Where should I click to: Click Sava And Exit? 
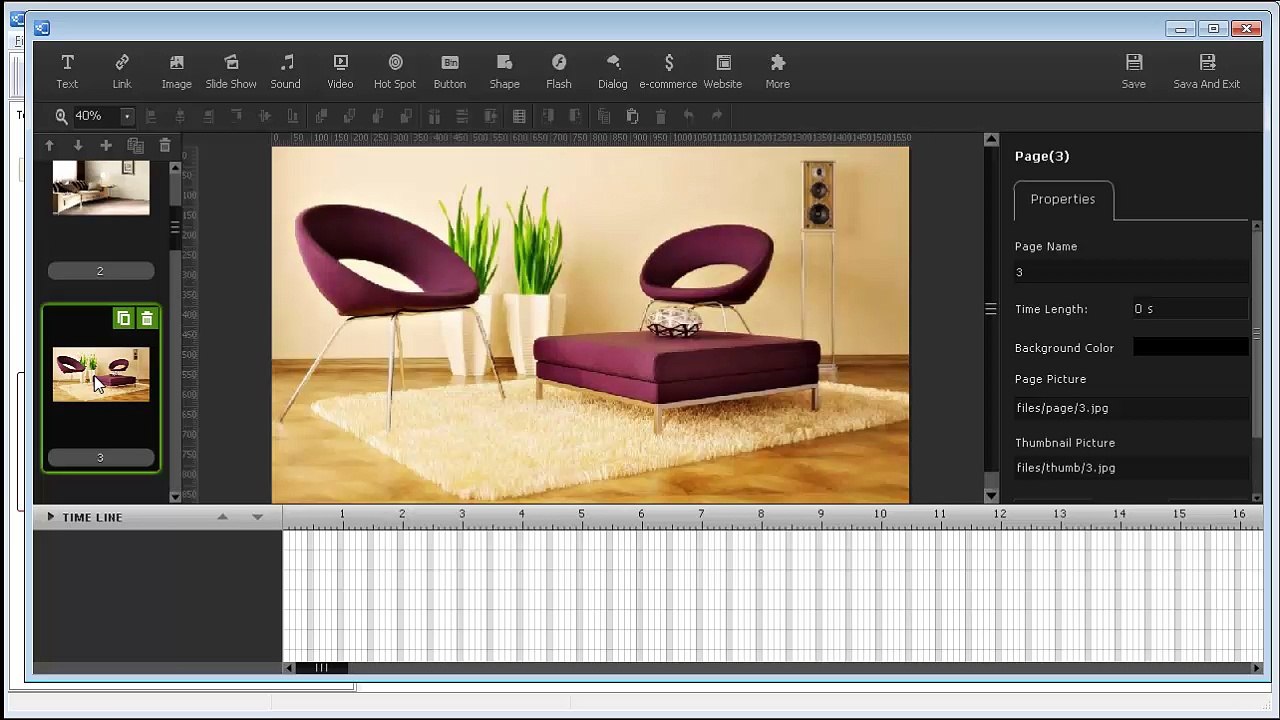click(1207, 72)
